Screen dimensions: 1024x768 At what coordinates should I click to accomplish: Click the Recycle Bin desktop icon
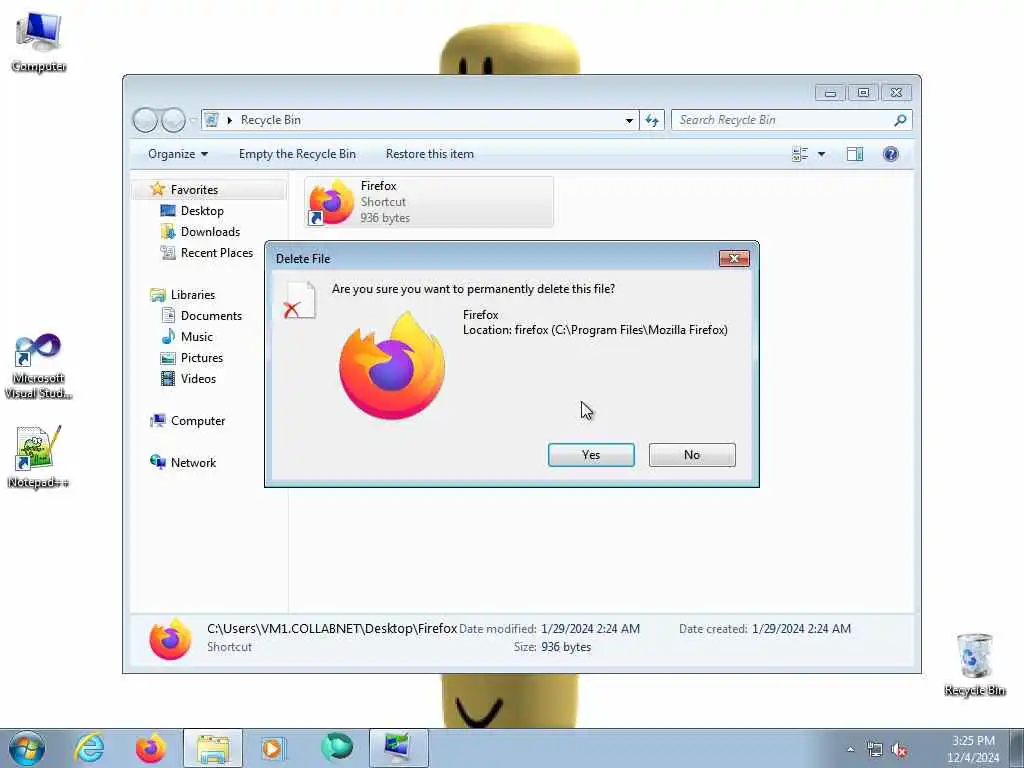pos(975,665)
